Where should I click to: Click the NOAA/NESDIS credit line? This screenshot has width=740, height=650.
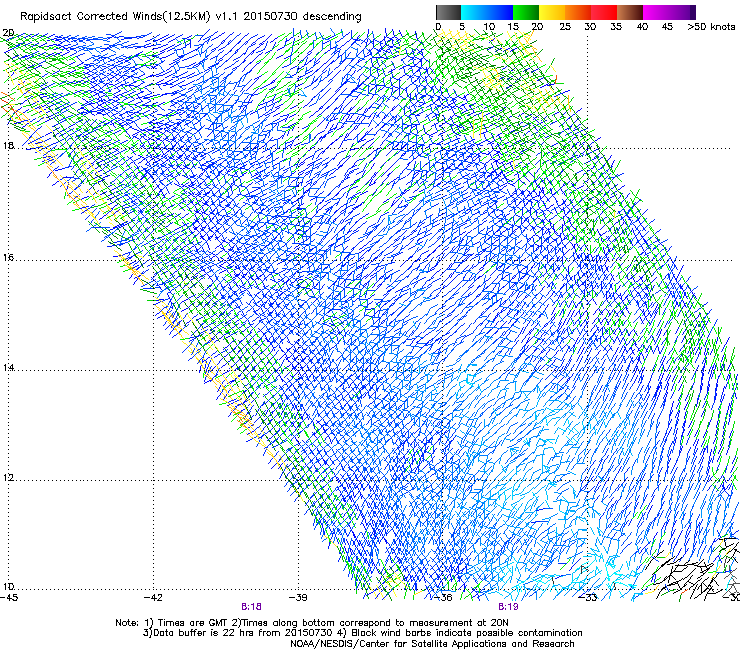(x=432, y=644)
